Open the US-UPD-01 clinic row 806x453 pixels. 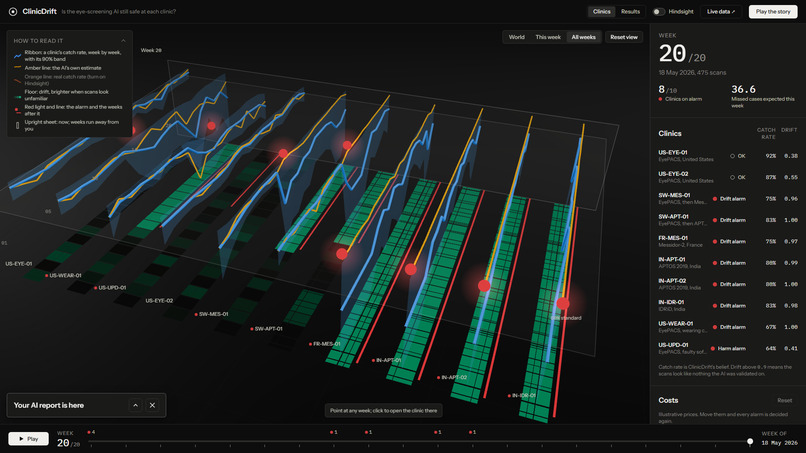click(x=727, y=349)
